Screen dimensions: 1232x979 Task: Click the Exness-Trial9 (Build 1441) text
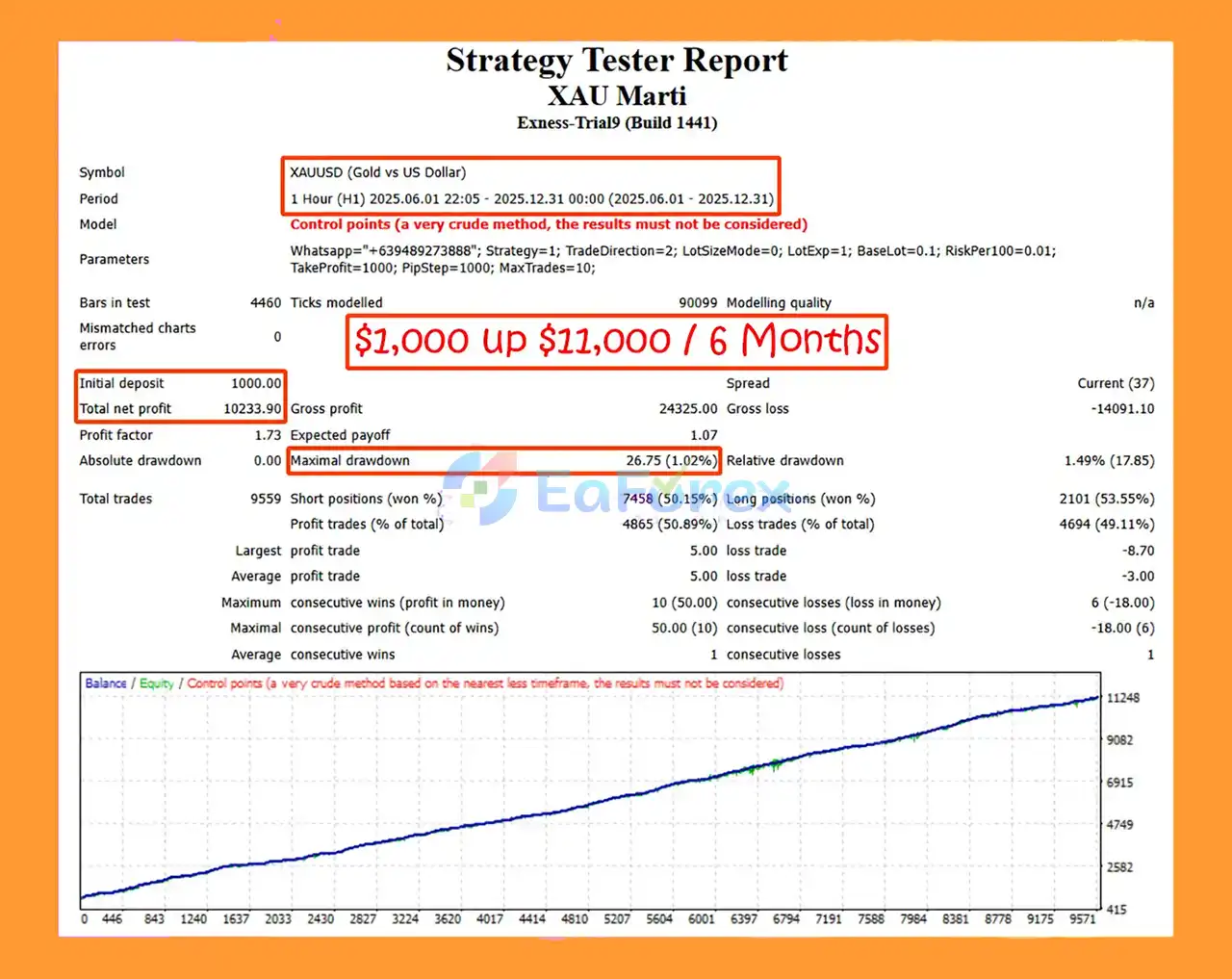pyautogui.click(x=616, y=123)
